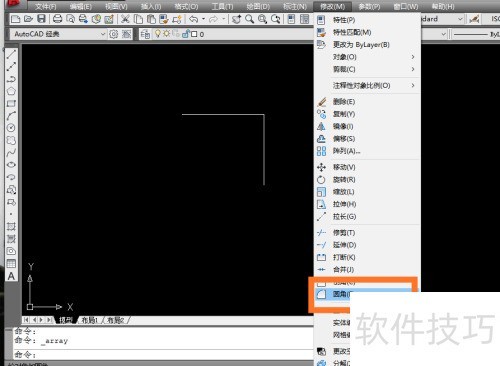Open the Redo history dropdown arrow
This screenshot has height=366, width=500.
point(223,19)
